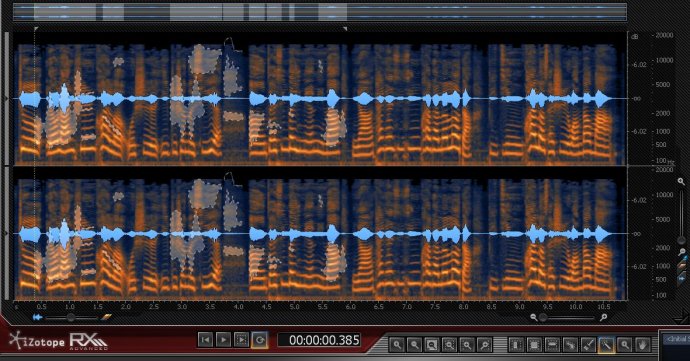Click the iZotope RX logo
The width and height of the screenshot is (690, 361).
coord(58,341)
